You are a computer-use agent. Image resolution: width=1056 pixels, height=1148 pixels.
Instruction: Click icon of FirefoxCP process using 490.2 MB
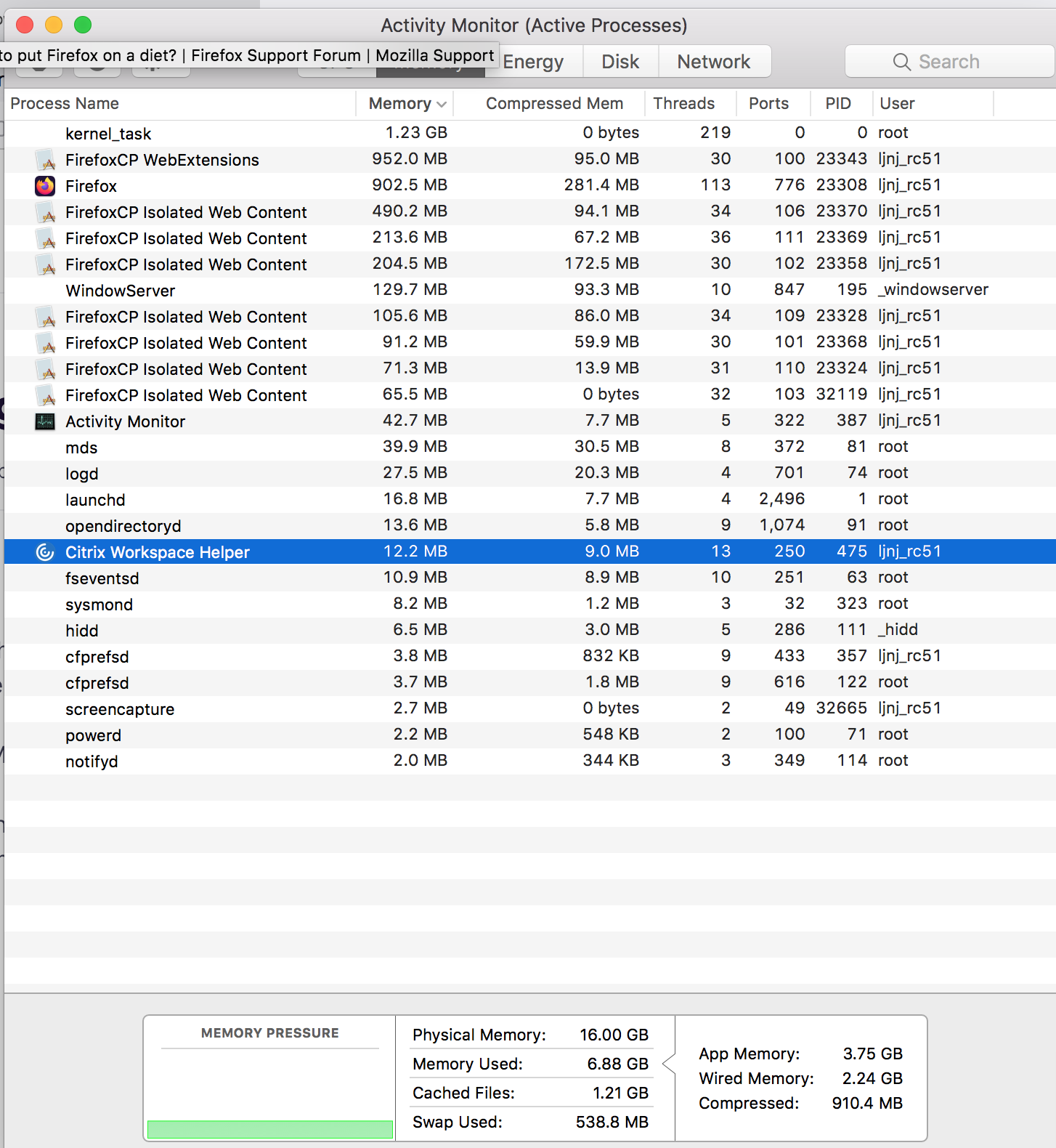46,212
